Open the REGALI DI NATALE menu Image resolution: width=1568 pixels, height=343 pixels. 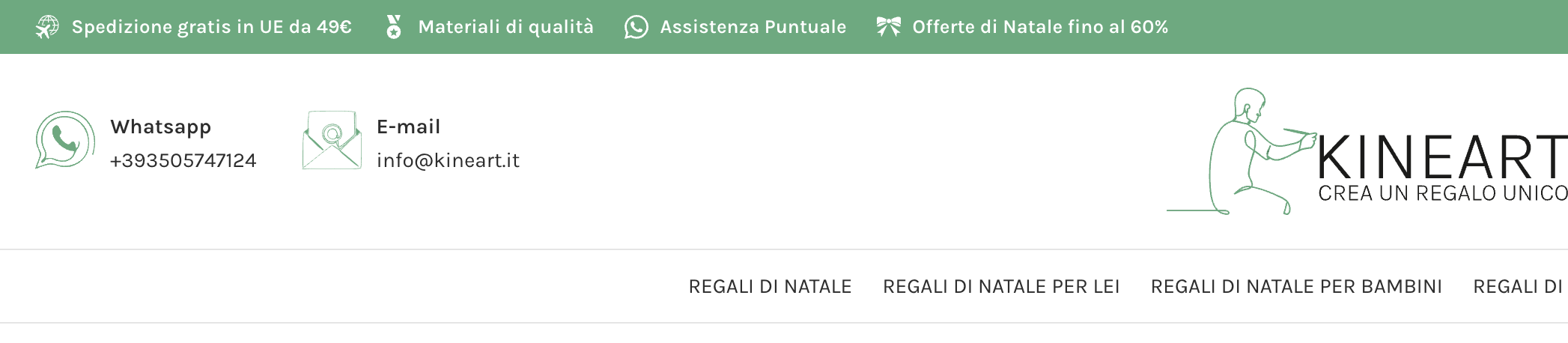(x=770, y=287)
